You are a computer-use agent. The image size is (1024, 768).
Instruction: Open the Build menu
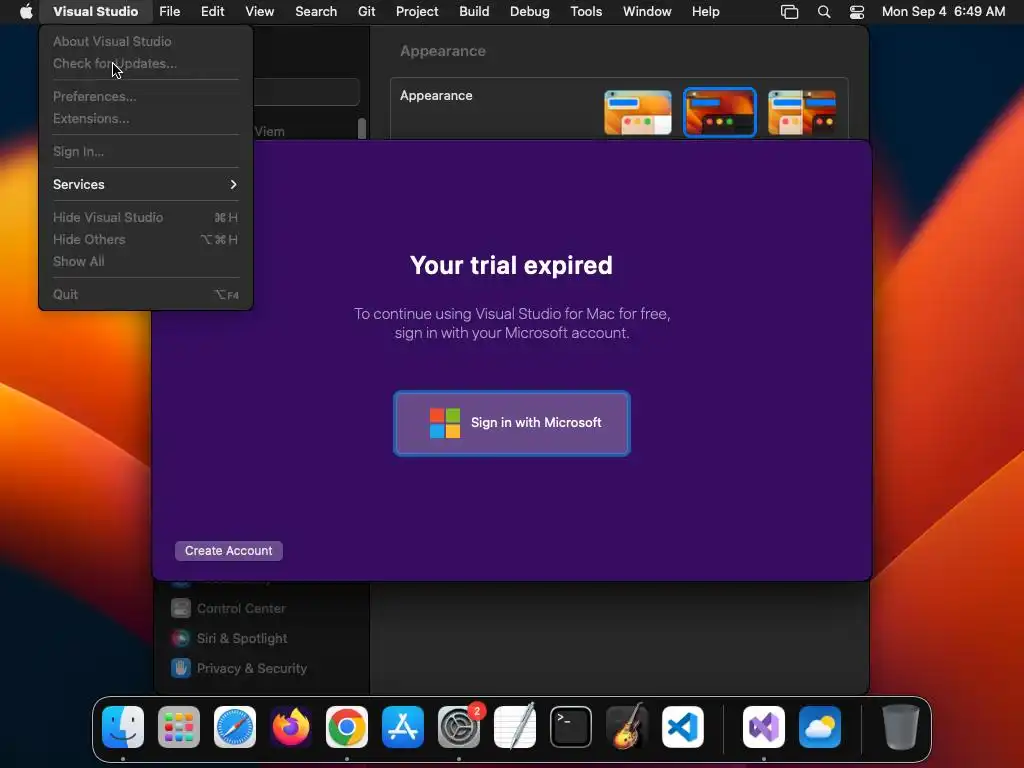pos(474,12)
